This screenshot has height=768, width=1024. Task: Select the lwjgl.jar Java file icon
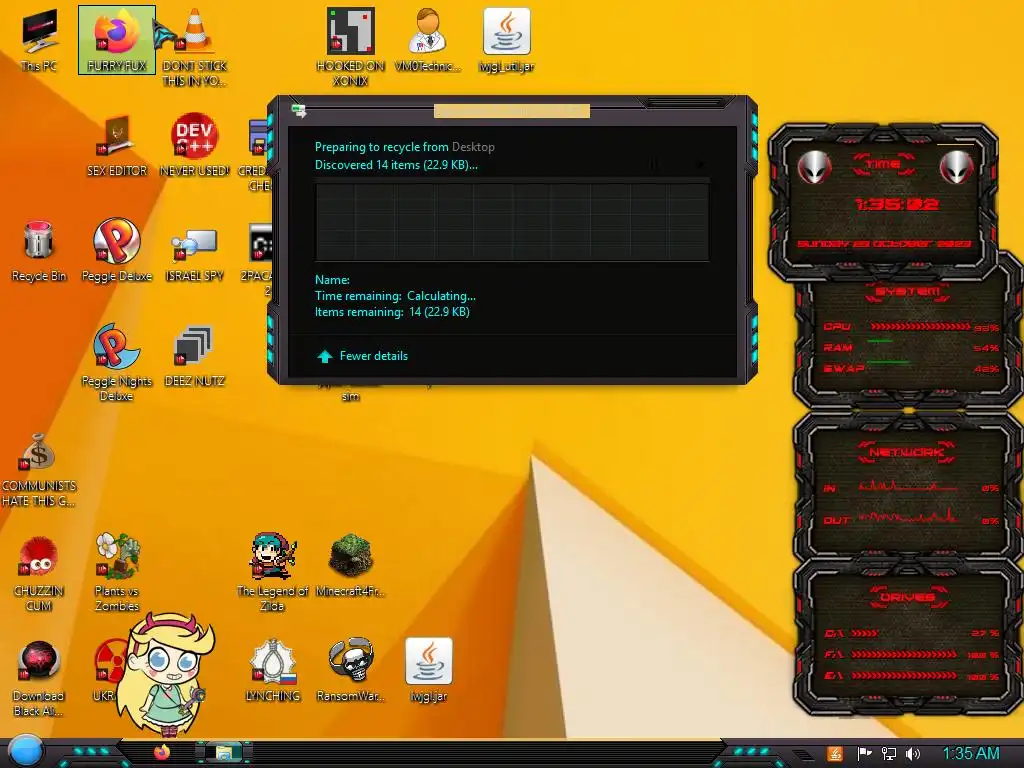tap(428, 670)
